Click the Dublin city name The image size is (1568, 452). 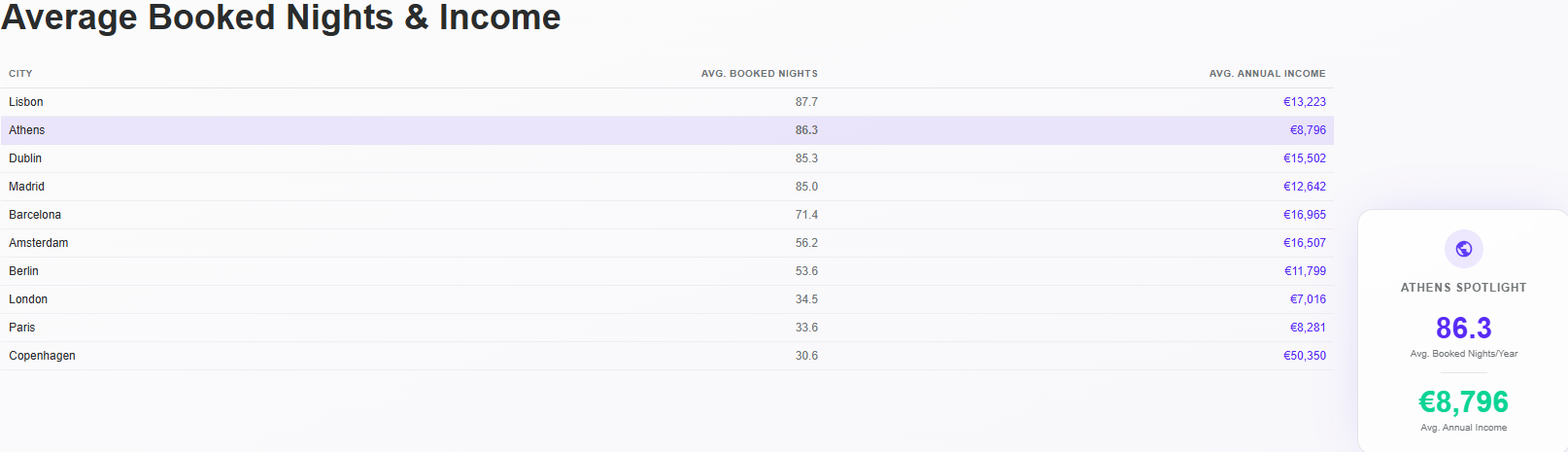click(25, 158)
